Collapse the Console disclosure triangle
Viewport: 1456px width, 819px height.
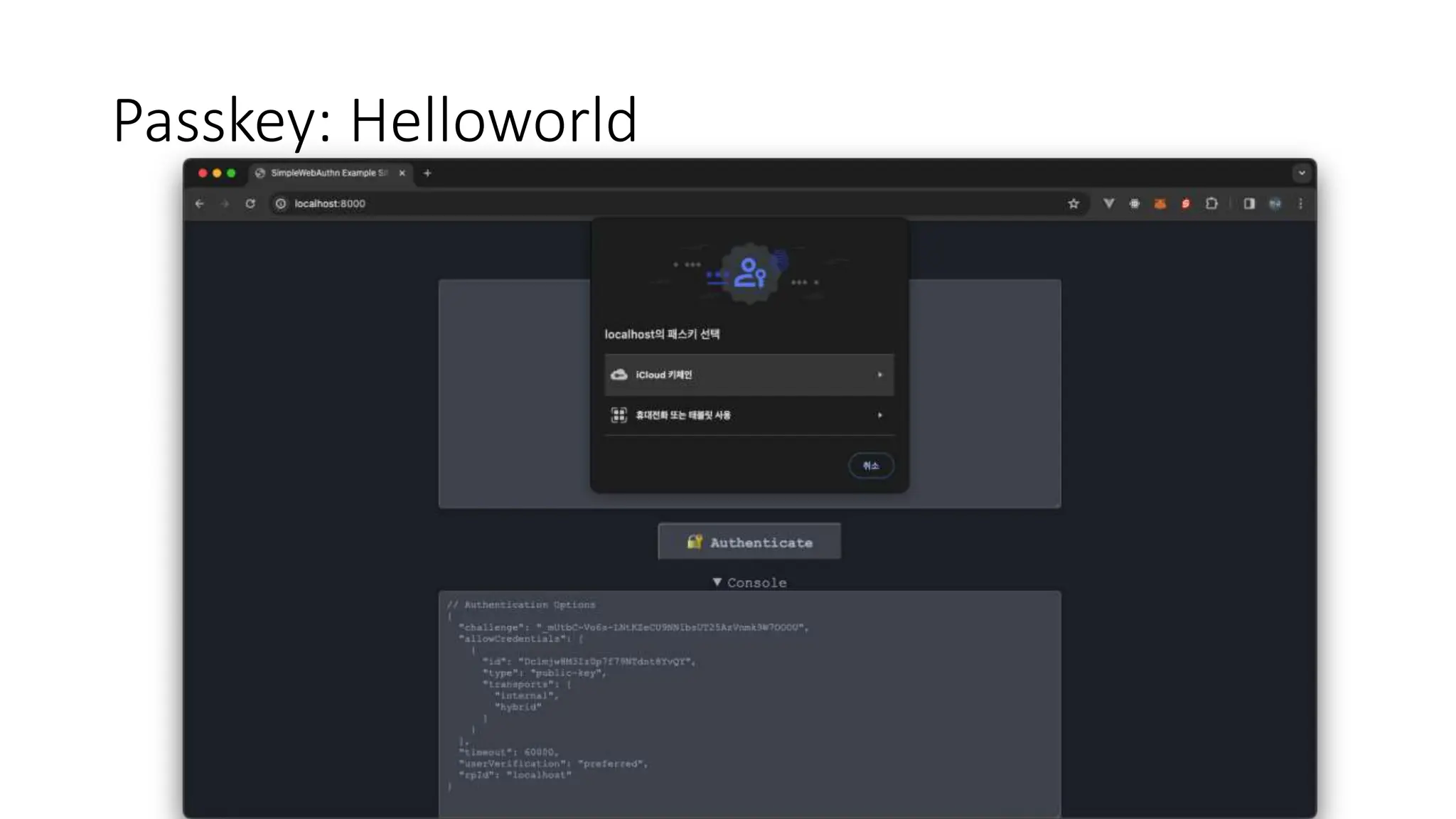(x=717, y=582)
